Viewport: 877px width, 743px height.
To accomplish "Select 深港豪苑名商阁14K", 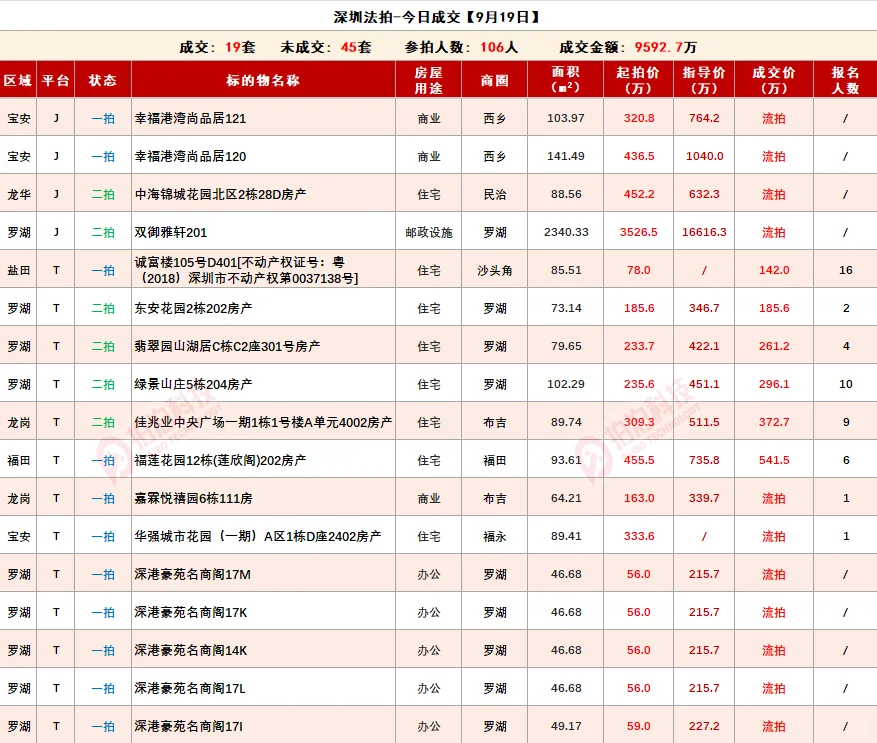I will click(x=191, y=651).
